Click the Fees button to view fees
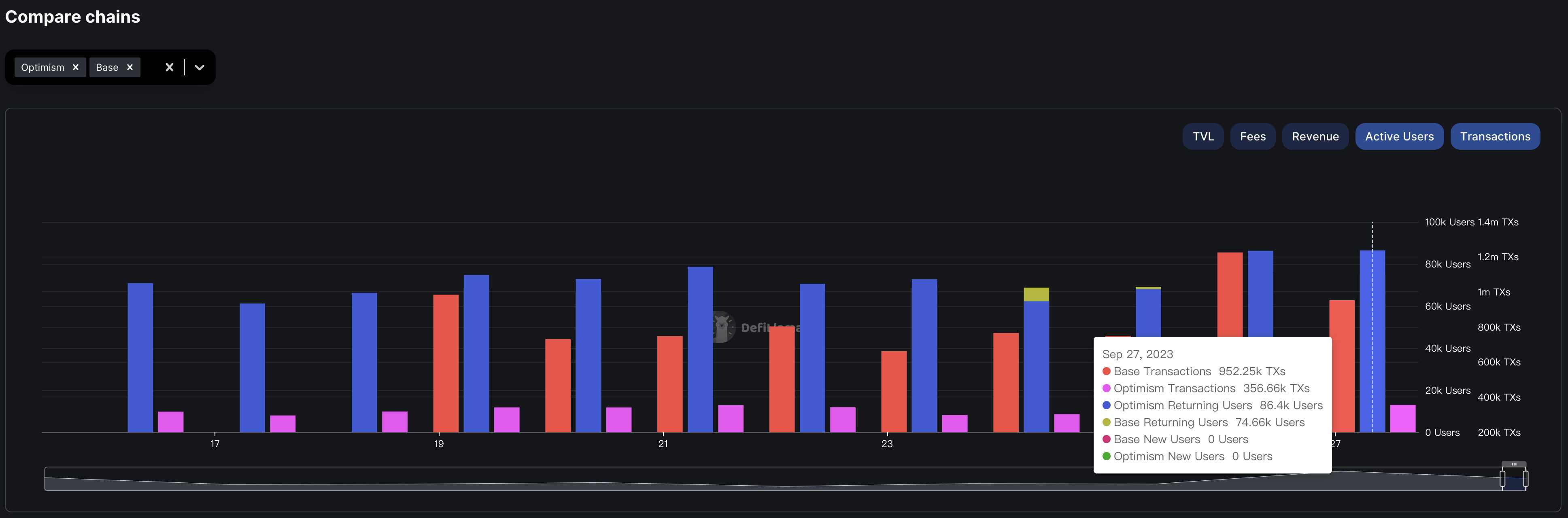 [x=1253, y=135]
